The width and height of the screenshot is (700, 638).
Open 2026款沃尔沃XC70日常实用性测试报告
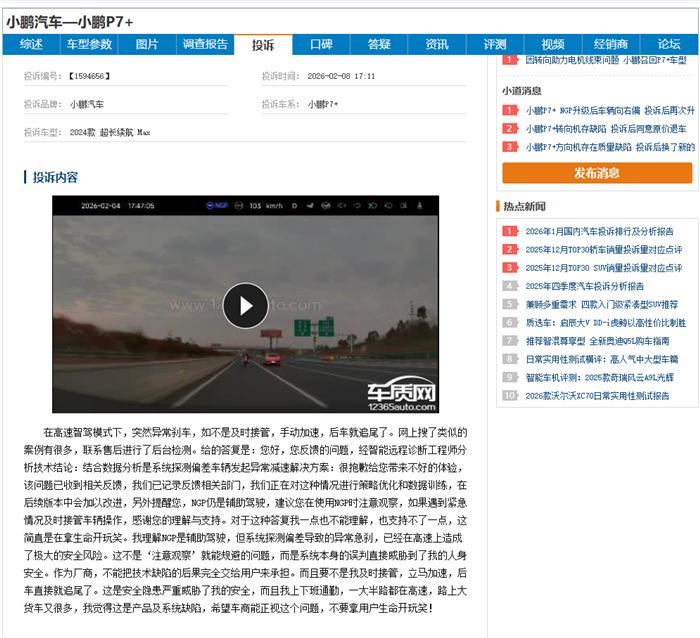[597, 396]
